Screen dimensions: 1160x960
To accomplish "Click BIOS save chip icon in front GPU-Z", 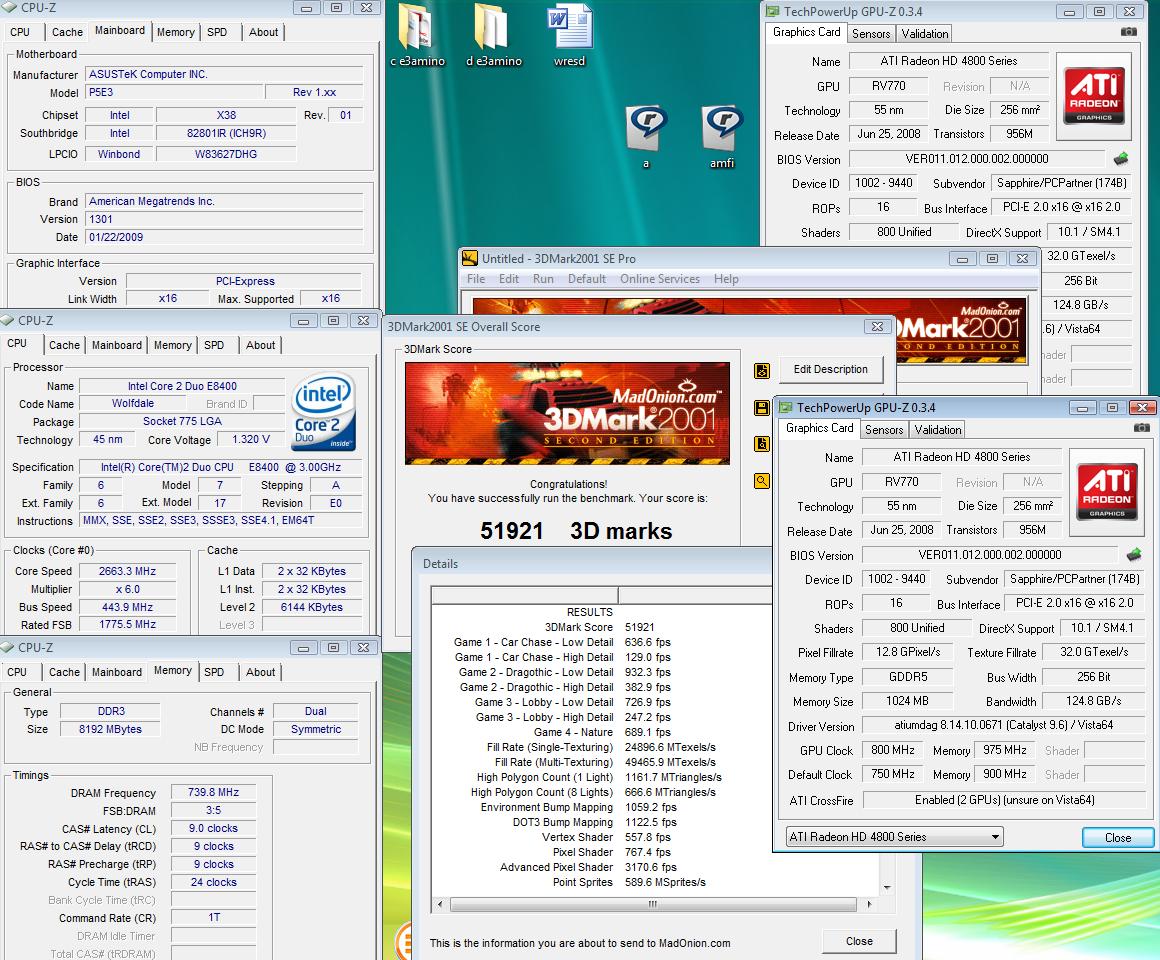I will coord(1133,554).
